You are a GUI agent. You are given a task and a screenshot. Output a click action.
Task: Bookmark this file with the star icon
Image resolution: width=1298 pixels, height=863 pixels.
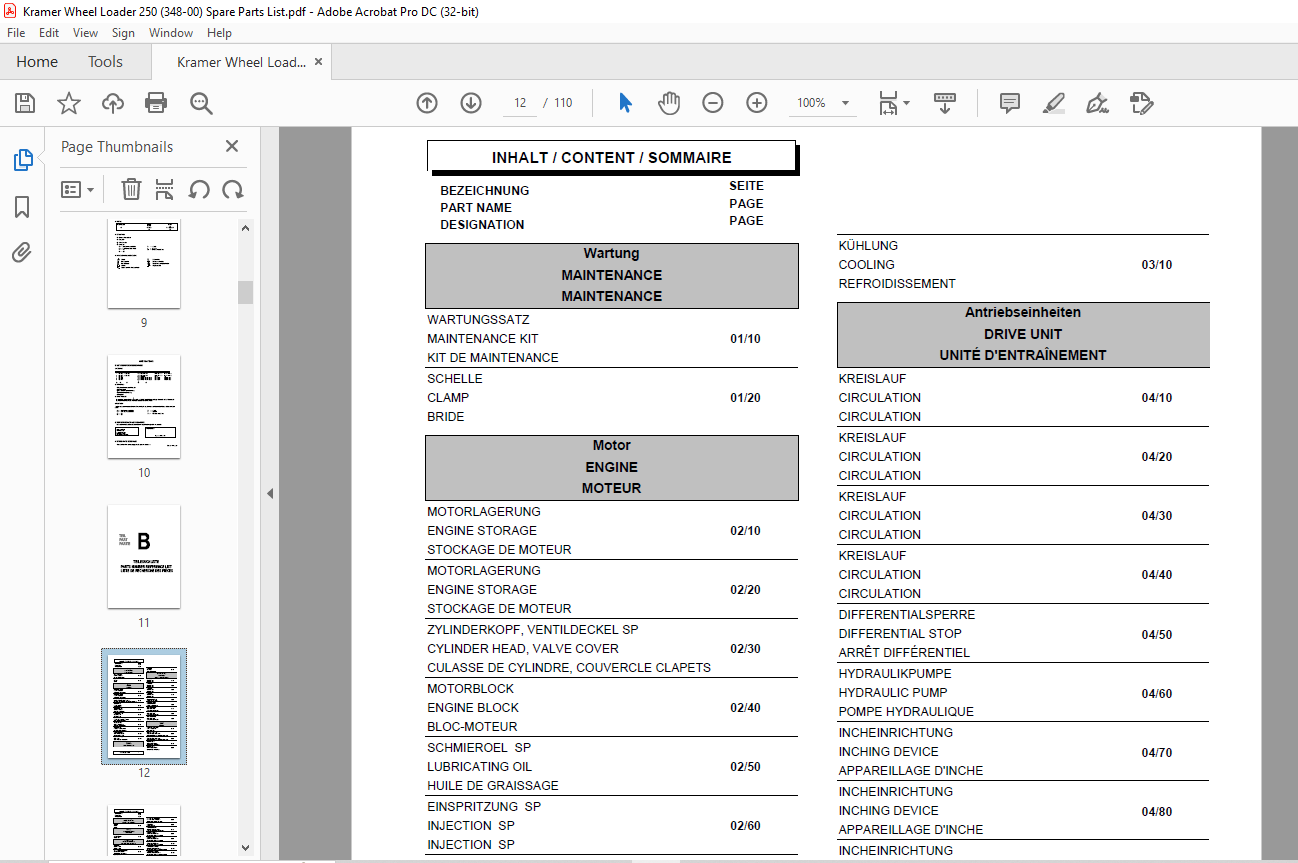click(69, 103)
